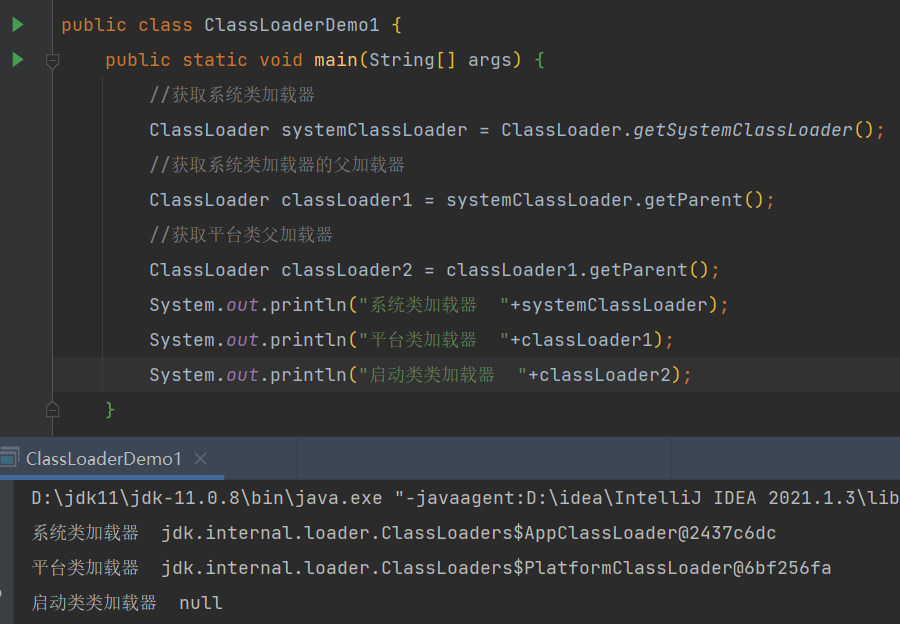
Task: Click the null output in console
Action: (x=200, y=603)
